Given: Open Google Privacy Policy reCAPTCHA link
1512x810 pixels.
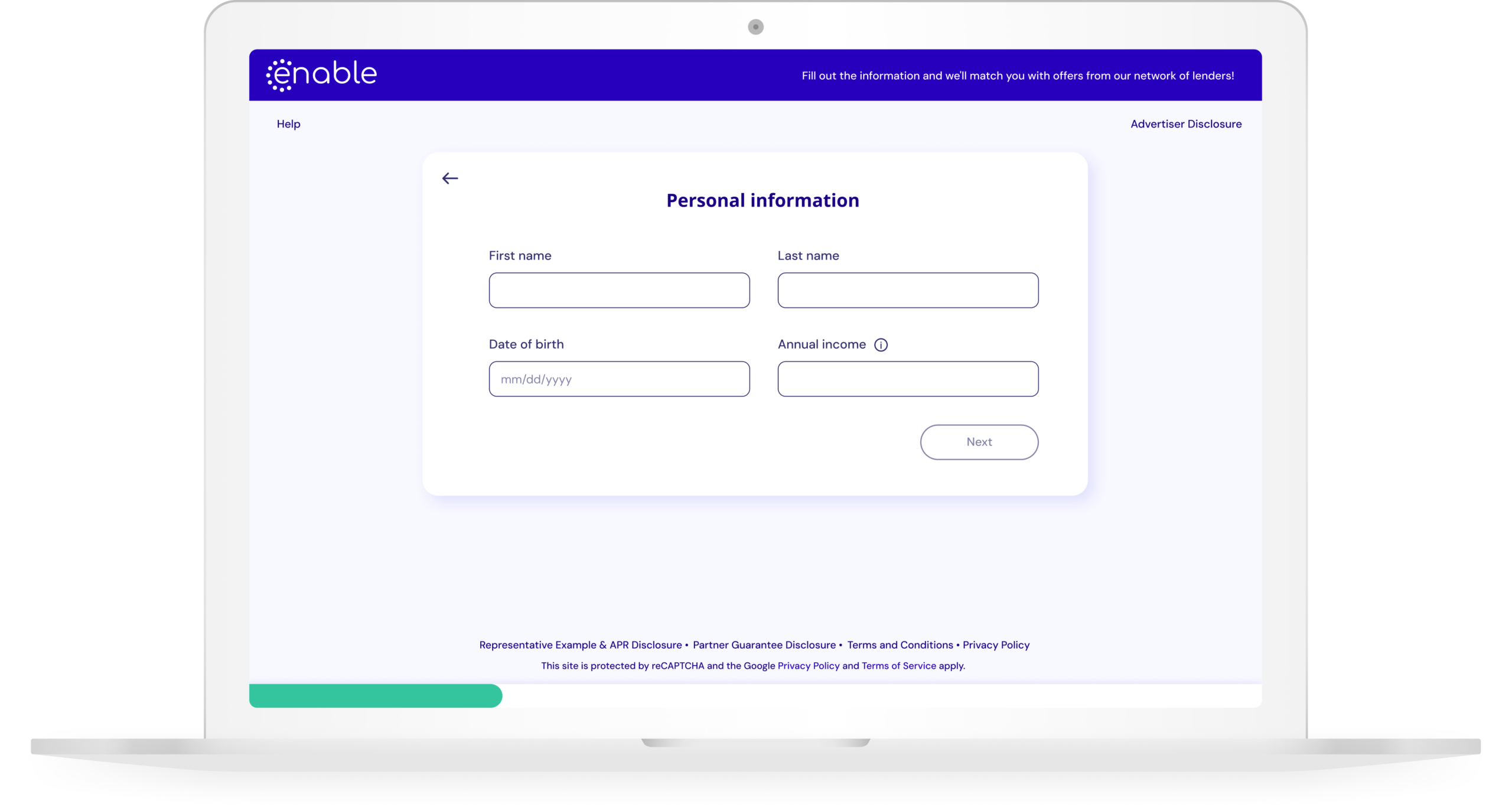Looking at the screenshot, I should click(808, 666).
